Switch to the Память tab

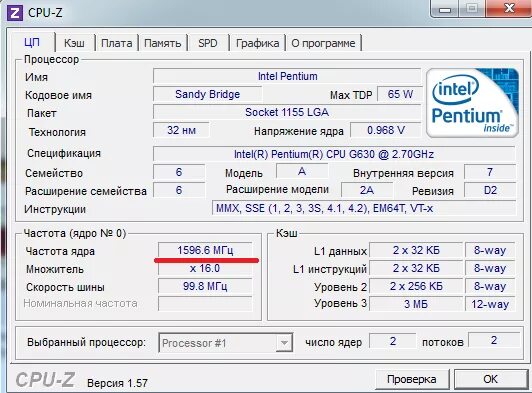[163, 43]
